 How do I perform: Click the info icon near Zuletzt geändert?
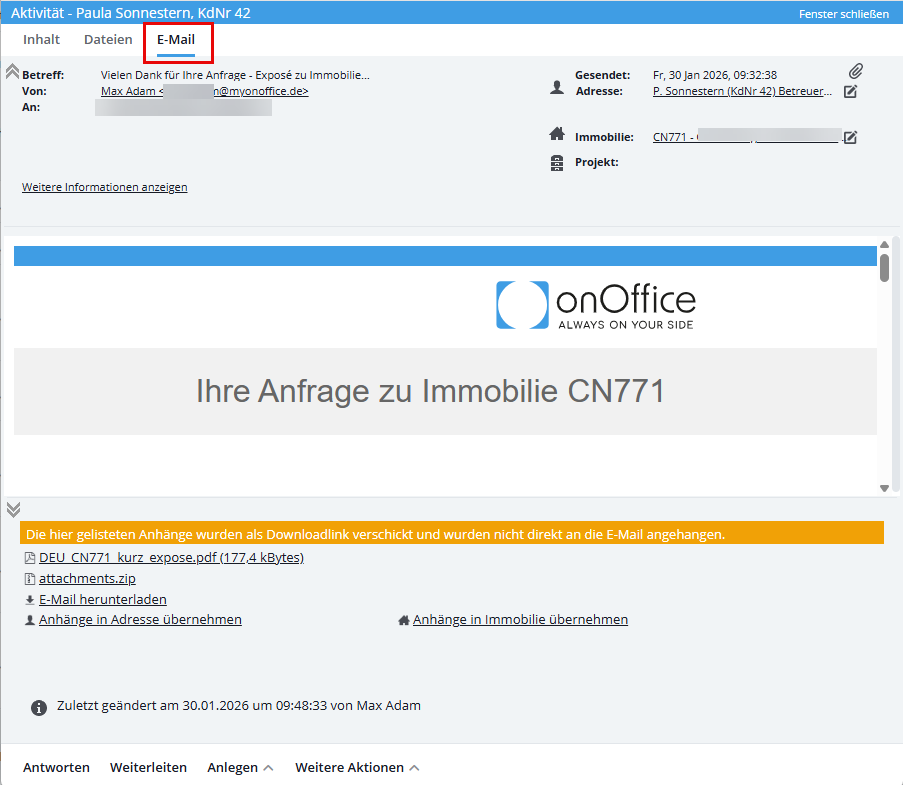tap(39, 707)
